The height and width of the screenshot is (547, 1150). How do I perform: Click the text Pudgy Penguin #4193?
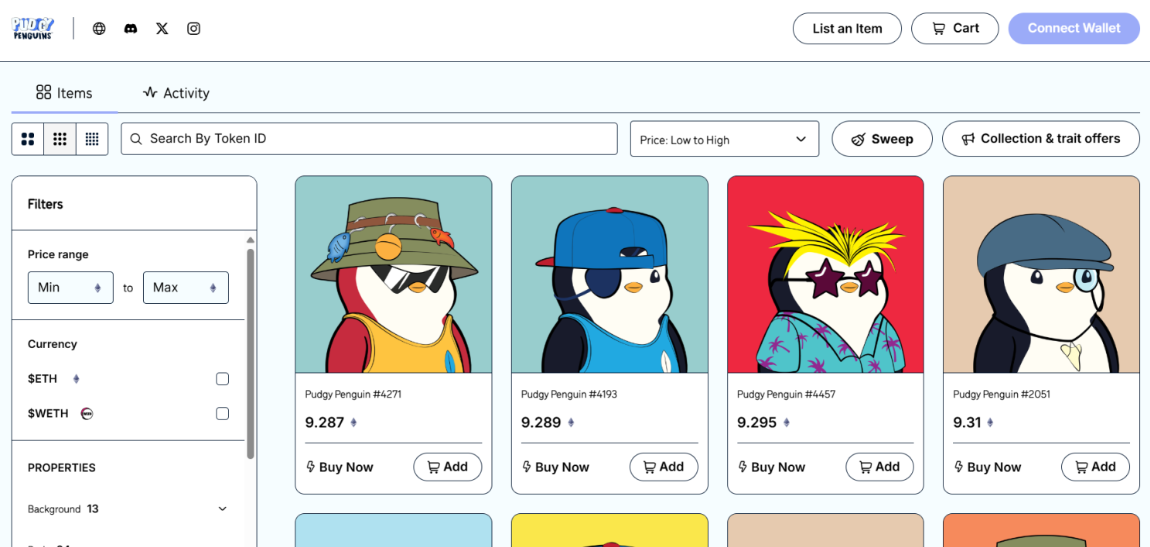(569, 394)
